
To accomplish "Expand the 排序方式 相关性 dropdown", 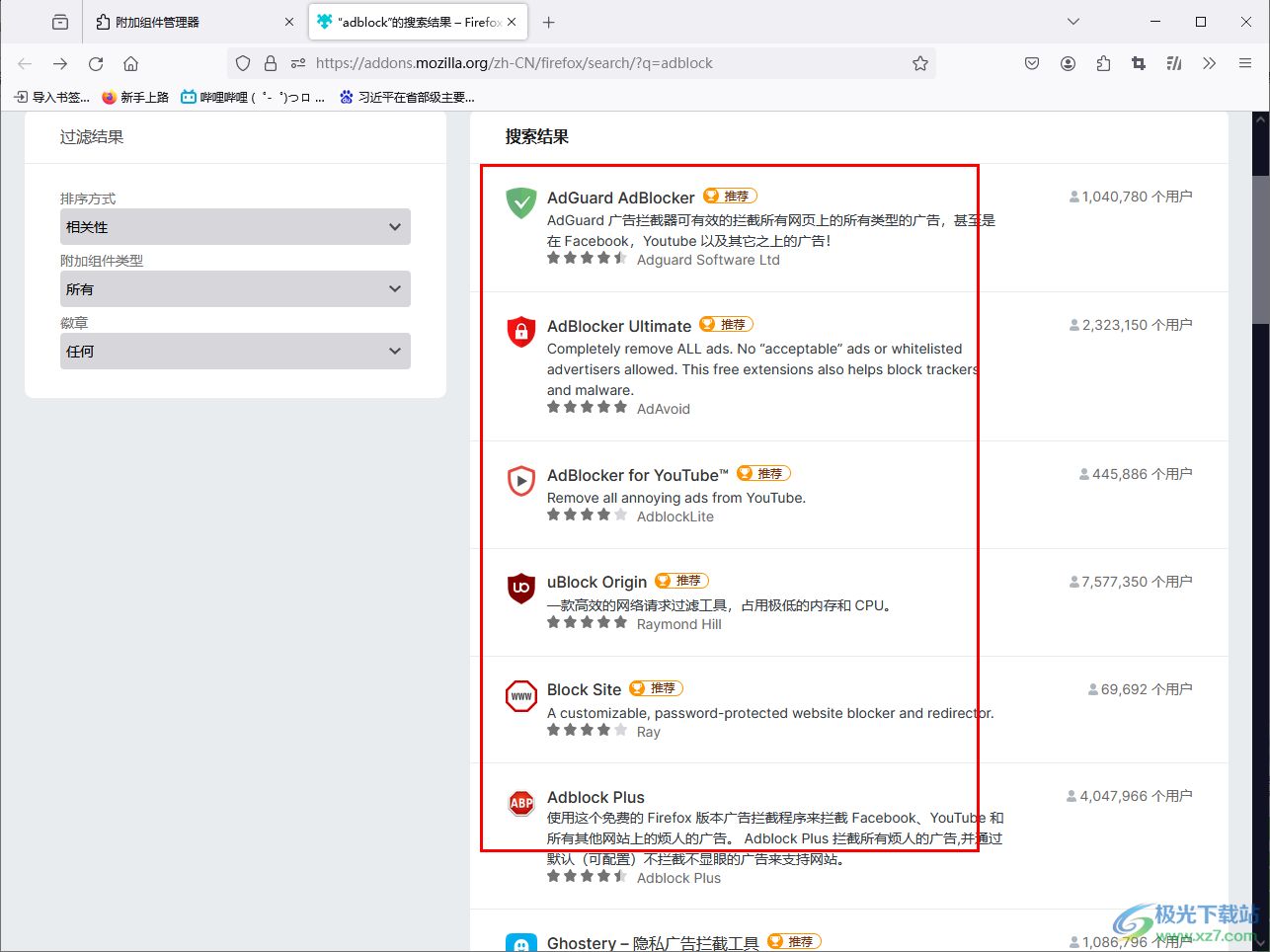I will click(235, 227).
